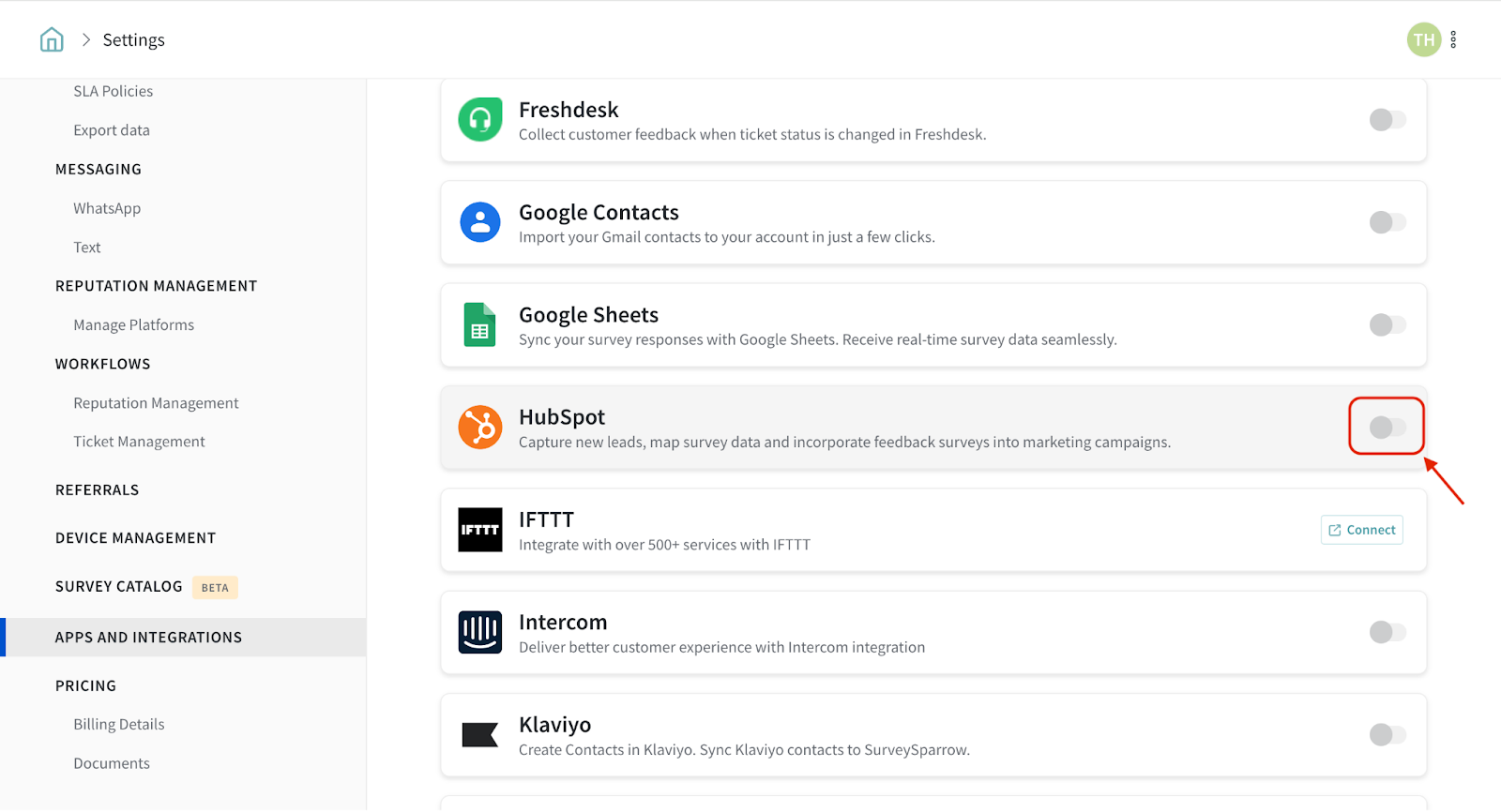Open the three-dot menu beside avatar
This screenshot has height=812, width=1501.
point(1453,39)
